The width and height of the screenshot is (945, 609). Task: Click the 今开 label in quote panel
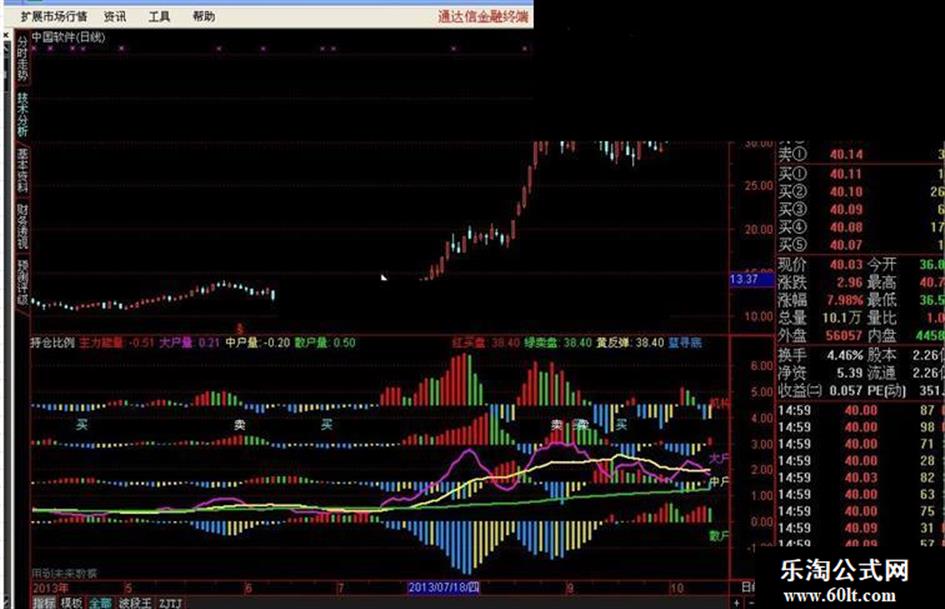tap(882, 265)
